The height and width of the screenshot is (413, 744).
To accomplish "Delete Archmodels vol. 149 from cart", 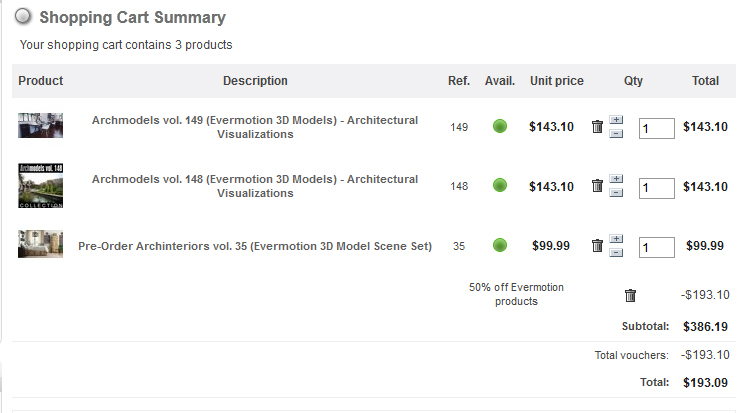I will [597, 127].
